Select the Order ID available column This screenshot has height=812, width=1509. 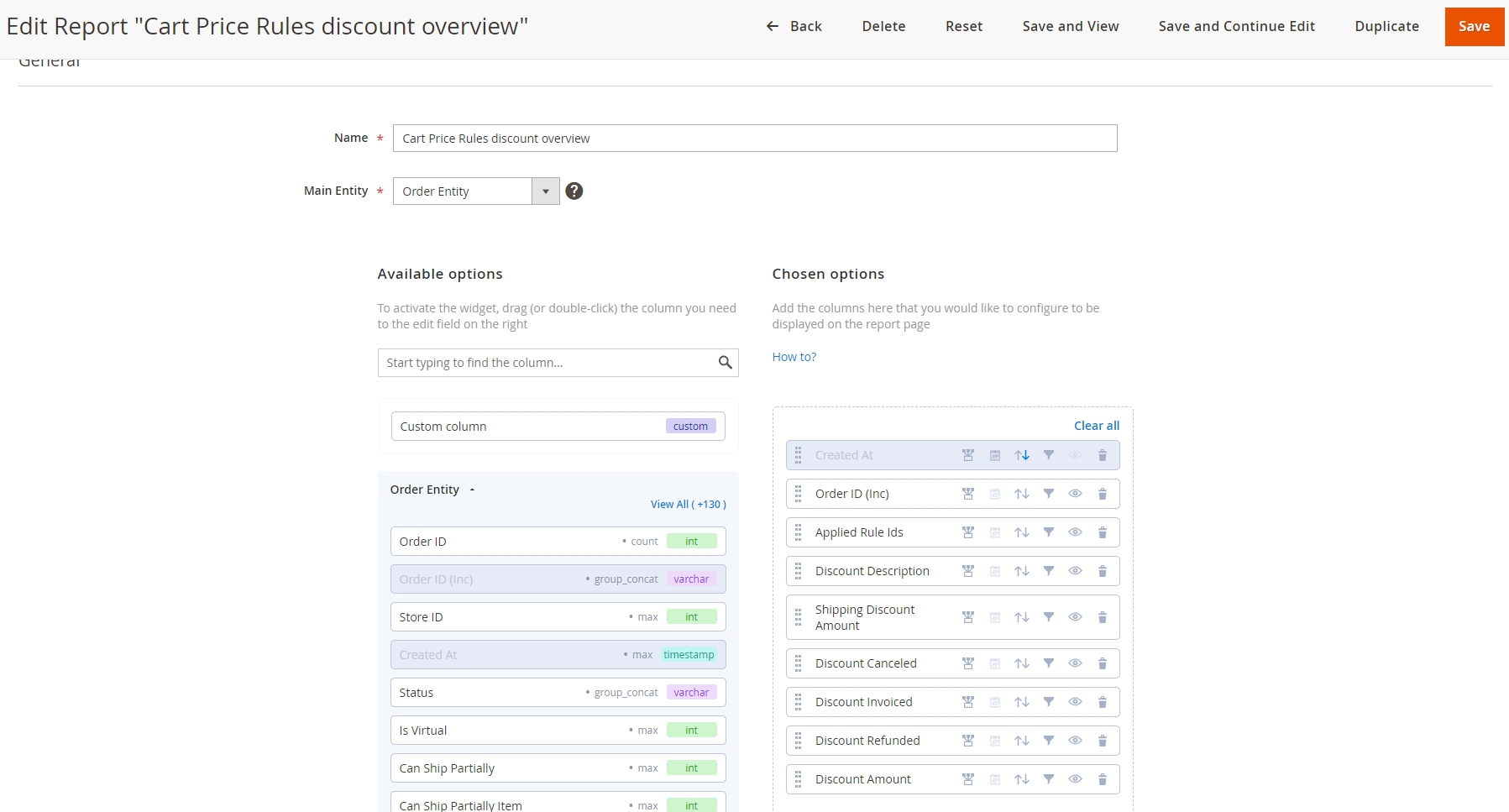(x=558, y=542)
